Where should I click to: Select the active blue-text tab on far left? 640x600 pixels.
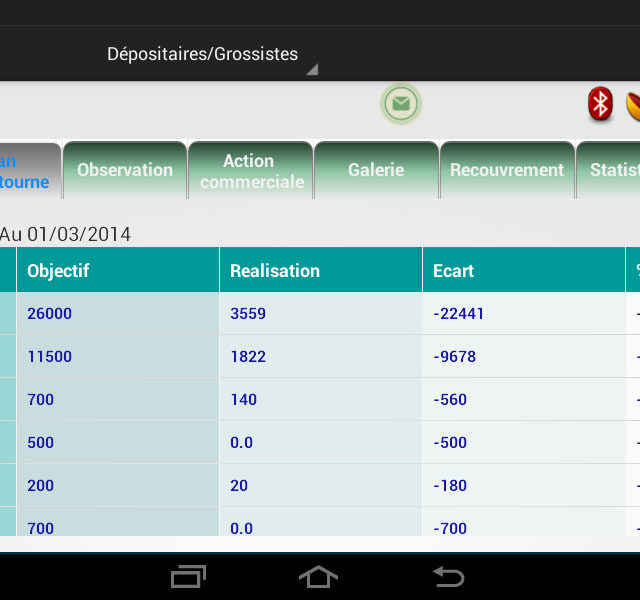click(28, 171)
